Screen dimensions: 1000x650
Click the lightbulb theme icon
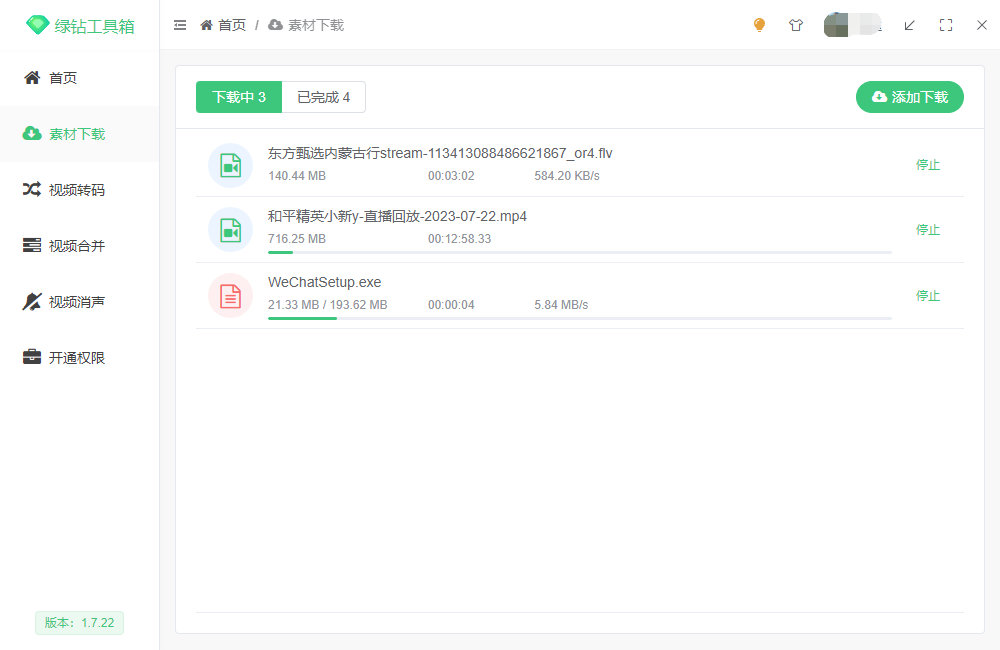(x=759, y=25)
